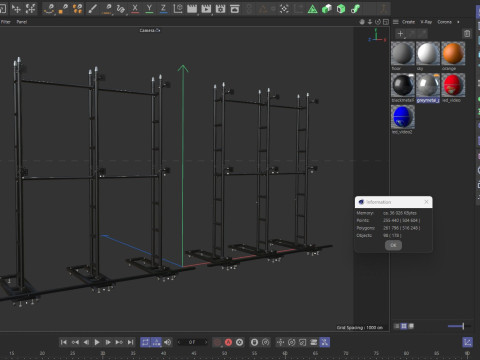Click the current frame number field
The width and height of the screenshot is (480, 360).
point(192,342)
